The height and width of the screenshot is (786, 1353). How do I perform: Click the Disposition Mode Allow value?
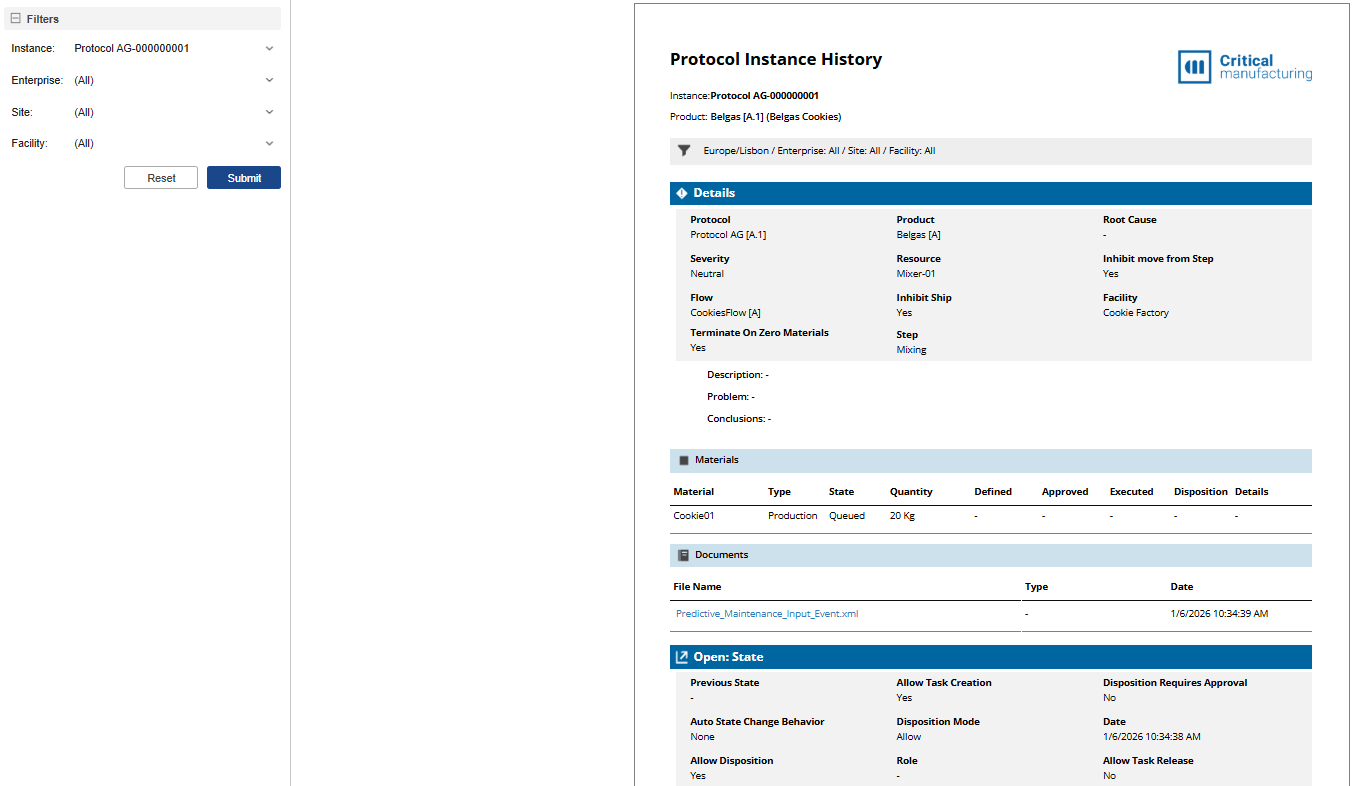coord(909,737)
